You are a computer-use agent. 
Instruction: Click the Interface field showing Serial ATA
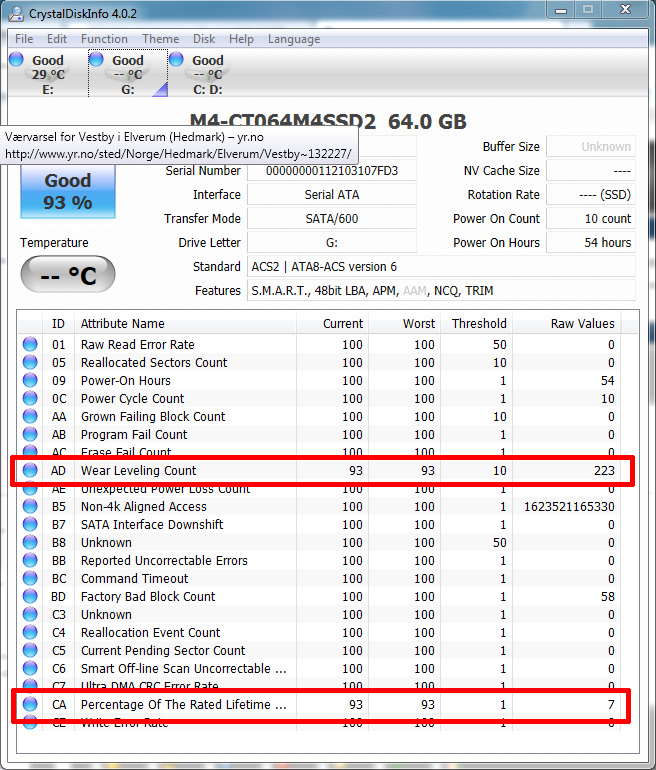point(332,194)
